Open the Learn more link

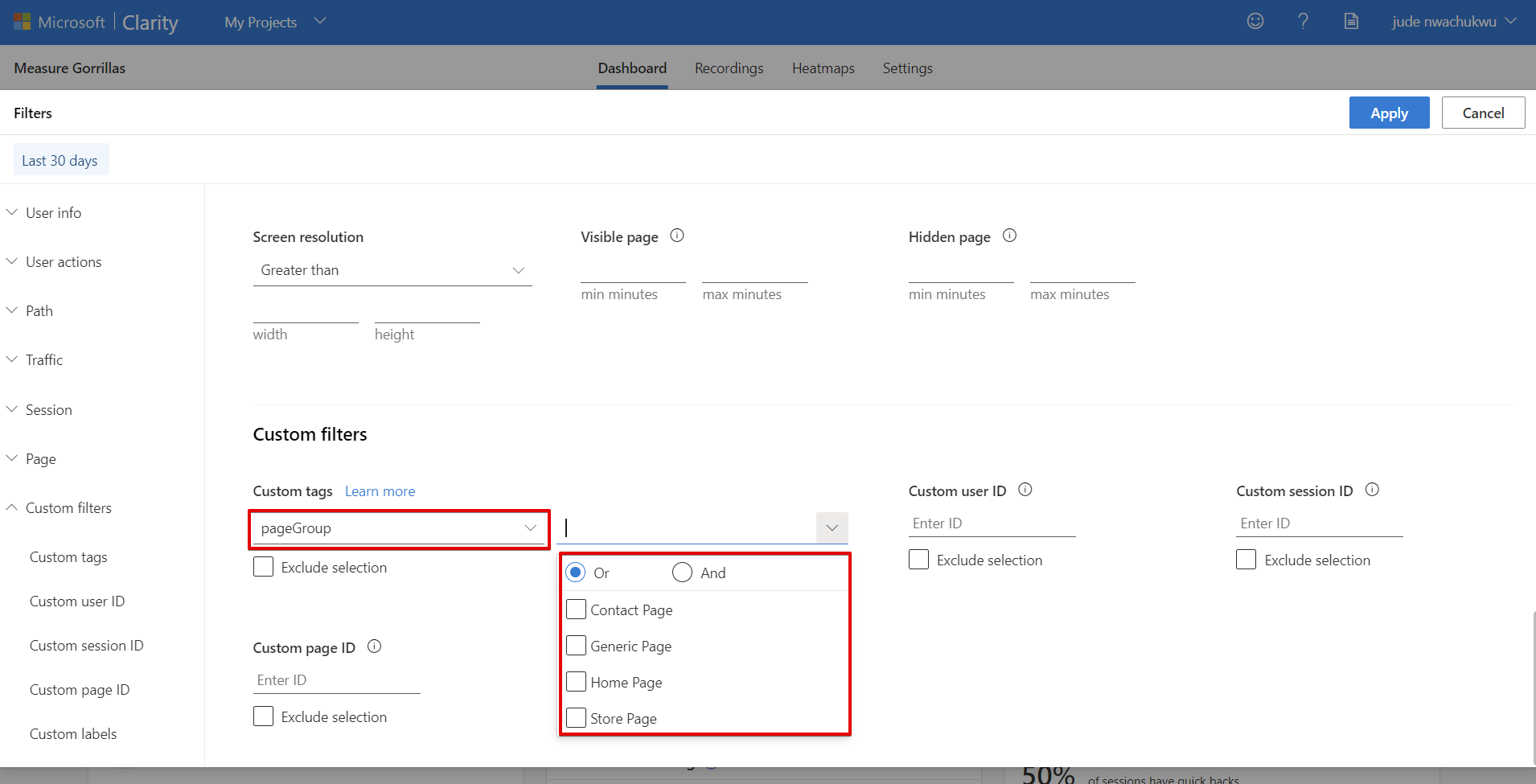coord(380,491)
